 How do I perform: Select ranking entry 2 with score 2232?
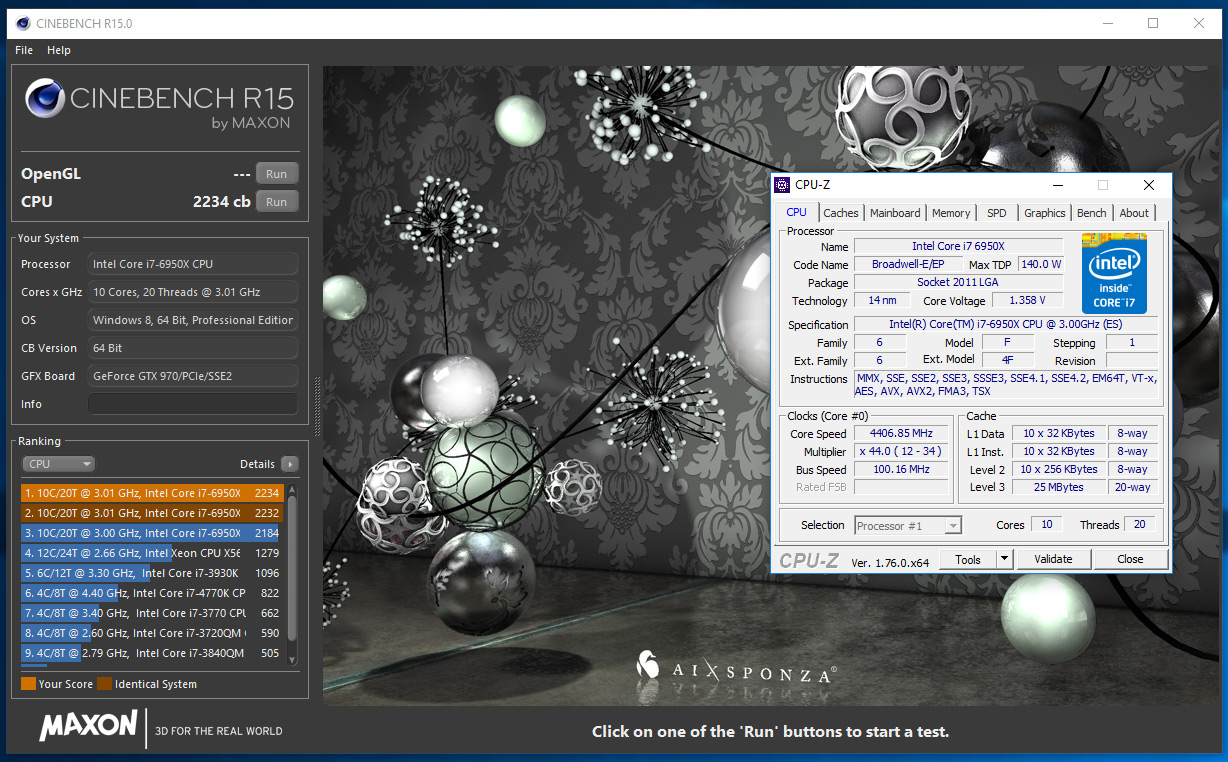152,513
